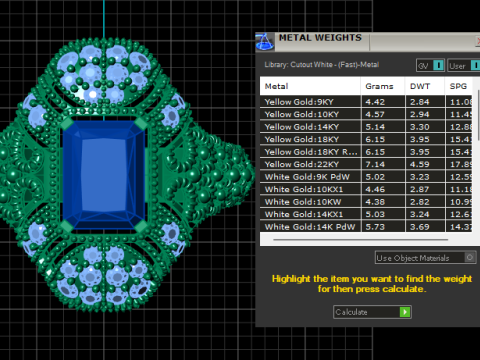Click the SPG column header

point(459,86)
